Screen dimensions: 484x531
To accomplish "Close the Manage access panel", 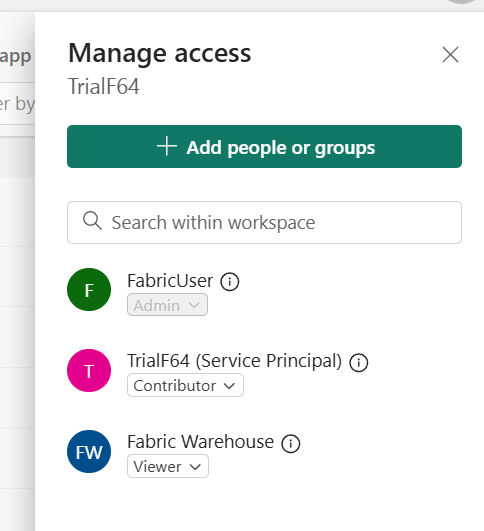I will tap(450, 55).
